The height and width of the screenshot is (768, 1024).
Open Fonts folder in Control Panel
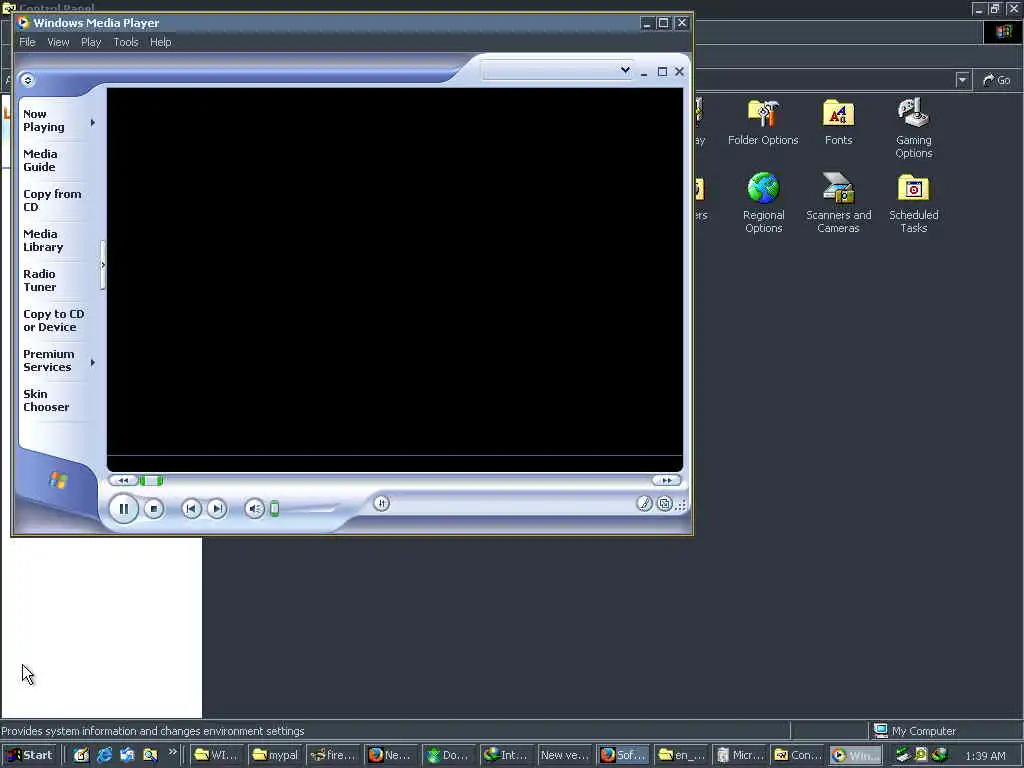[x=839, y=122]
